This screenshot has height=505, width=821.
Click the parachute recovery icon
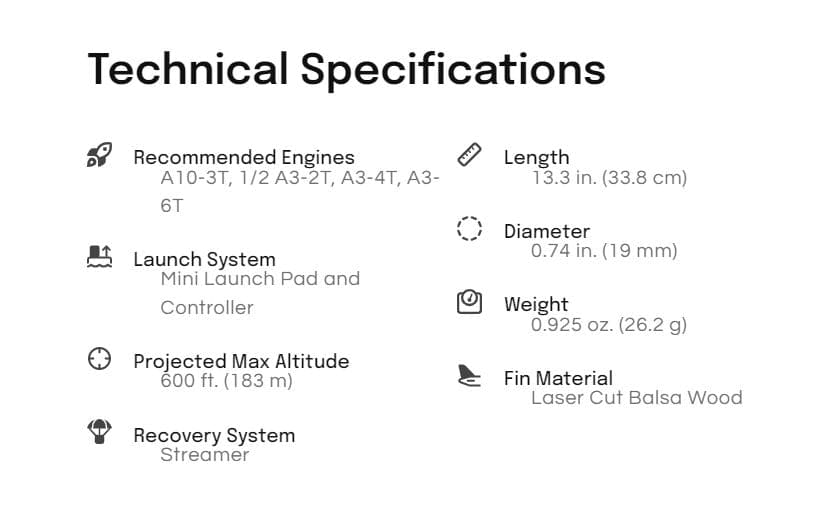pyautogui.click(x=99, y=432)
